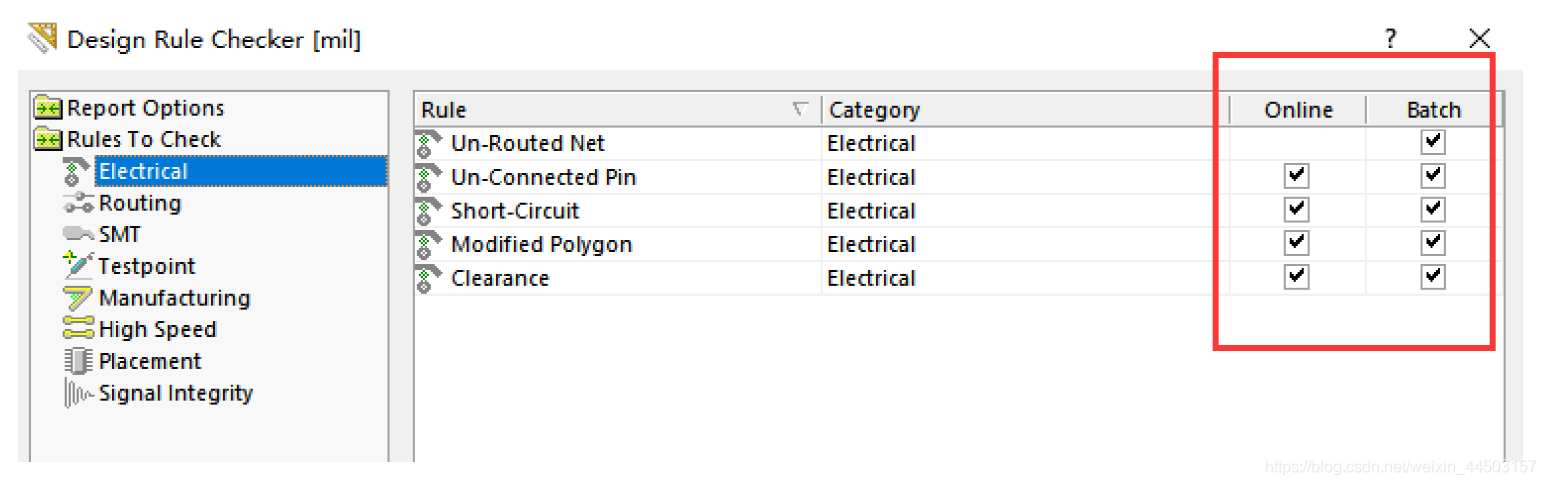
Task: Click the High Speed category icon
Action: (78, 329)
